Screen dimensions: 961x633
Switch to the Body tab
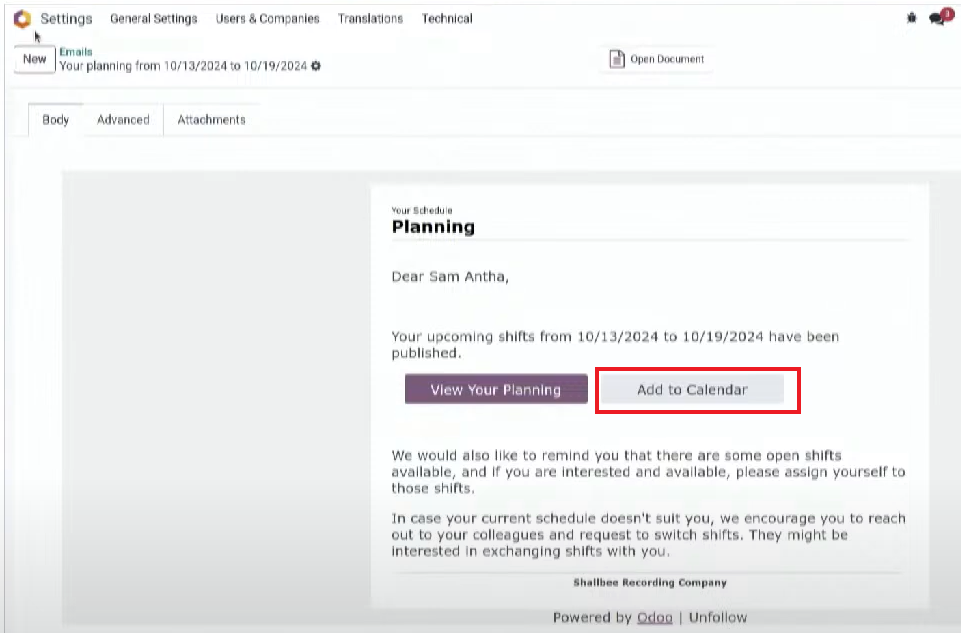(55, 119)
